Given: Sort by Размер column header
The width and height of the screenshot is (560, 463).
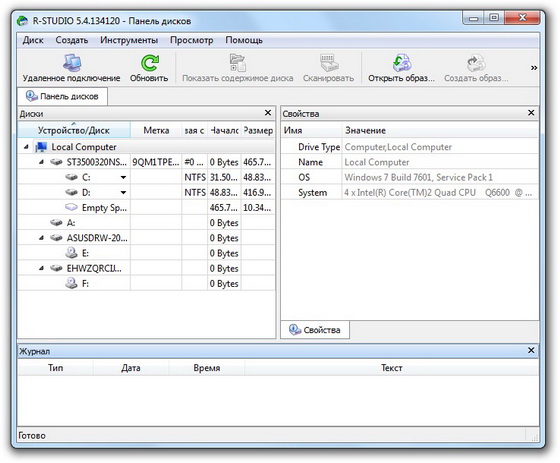Looking at the screenshot, I should pos(258,130).
